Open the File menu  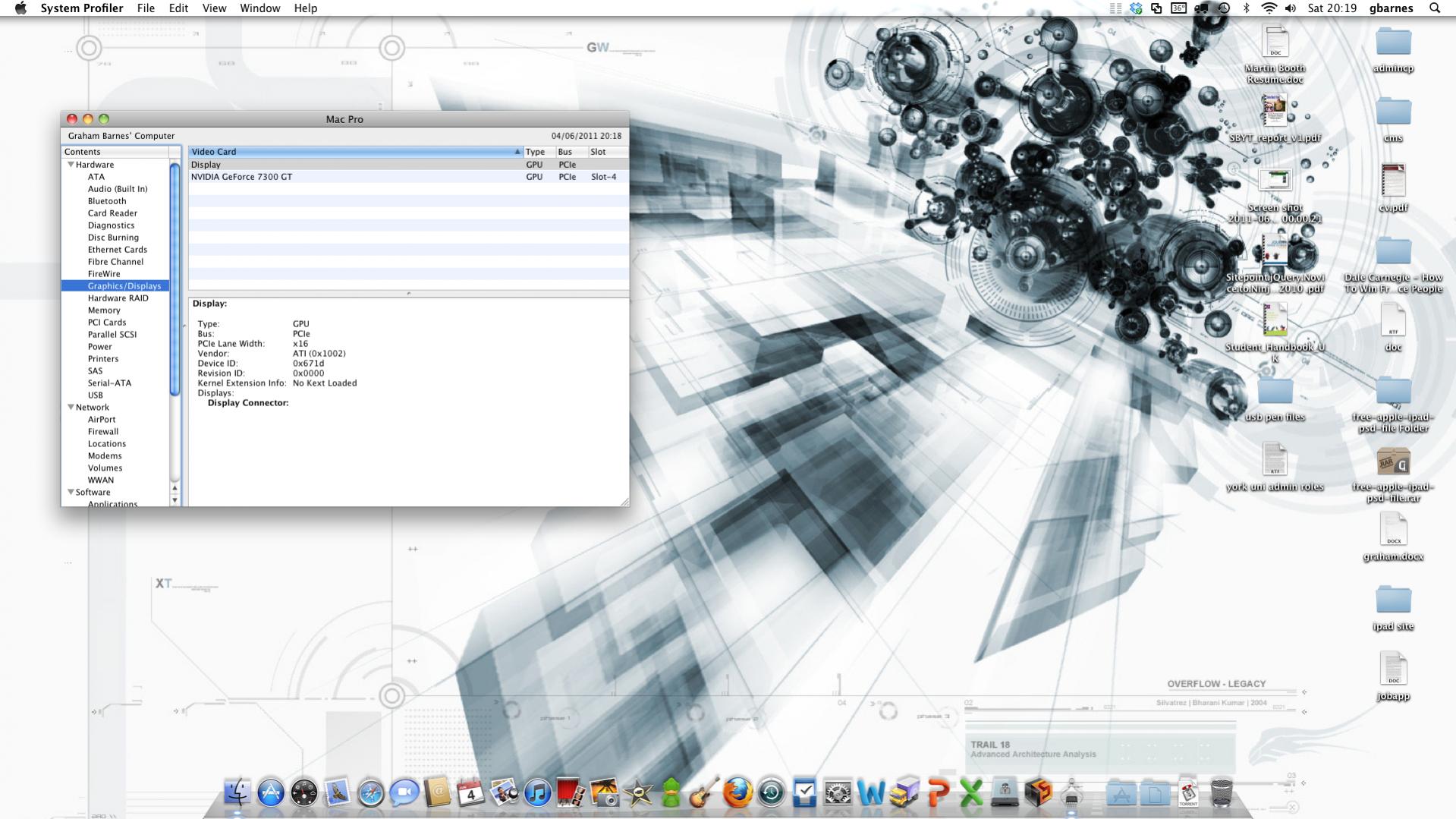146,8
